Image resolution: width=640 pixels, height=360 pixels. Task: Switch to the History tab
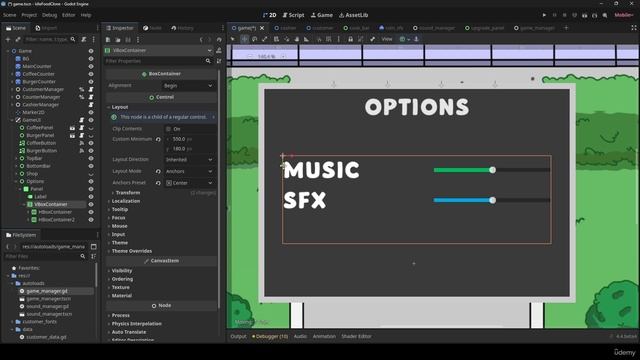pyautogui.click(x=182, y=28)
